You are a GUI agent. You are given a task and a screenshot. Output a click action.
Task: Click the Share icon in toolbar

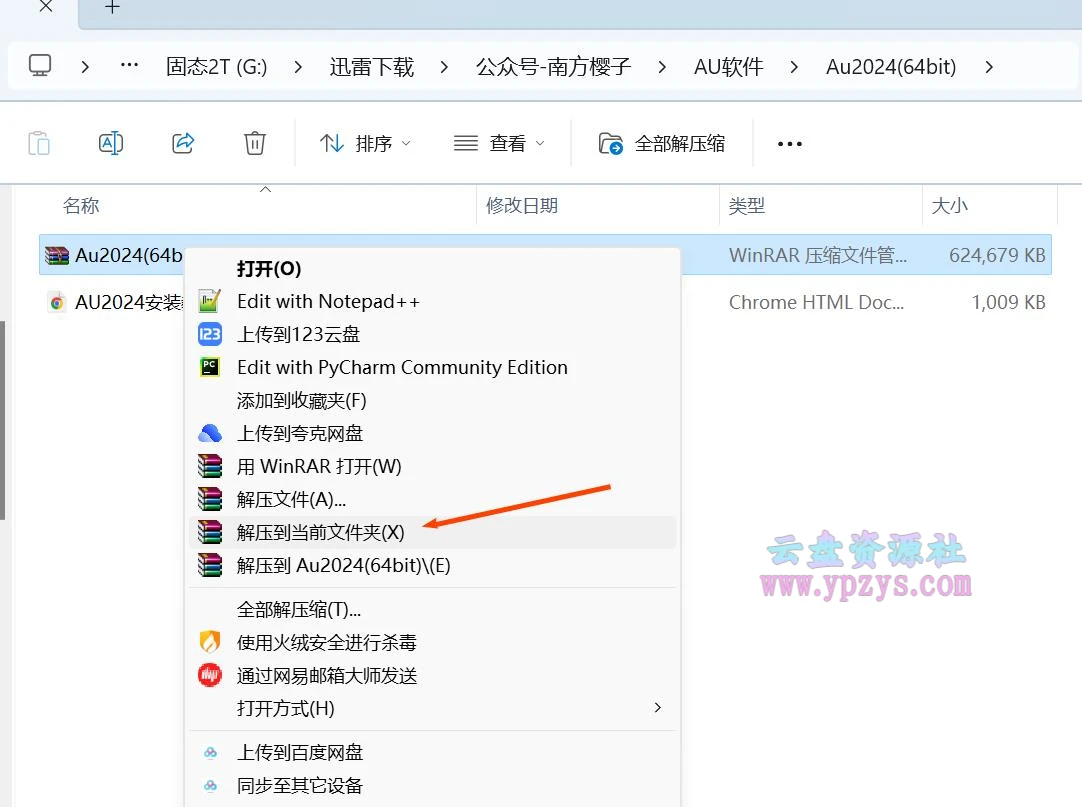coord(183,143)
